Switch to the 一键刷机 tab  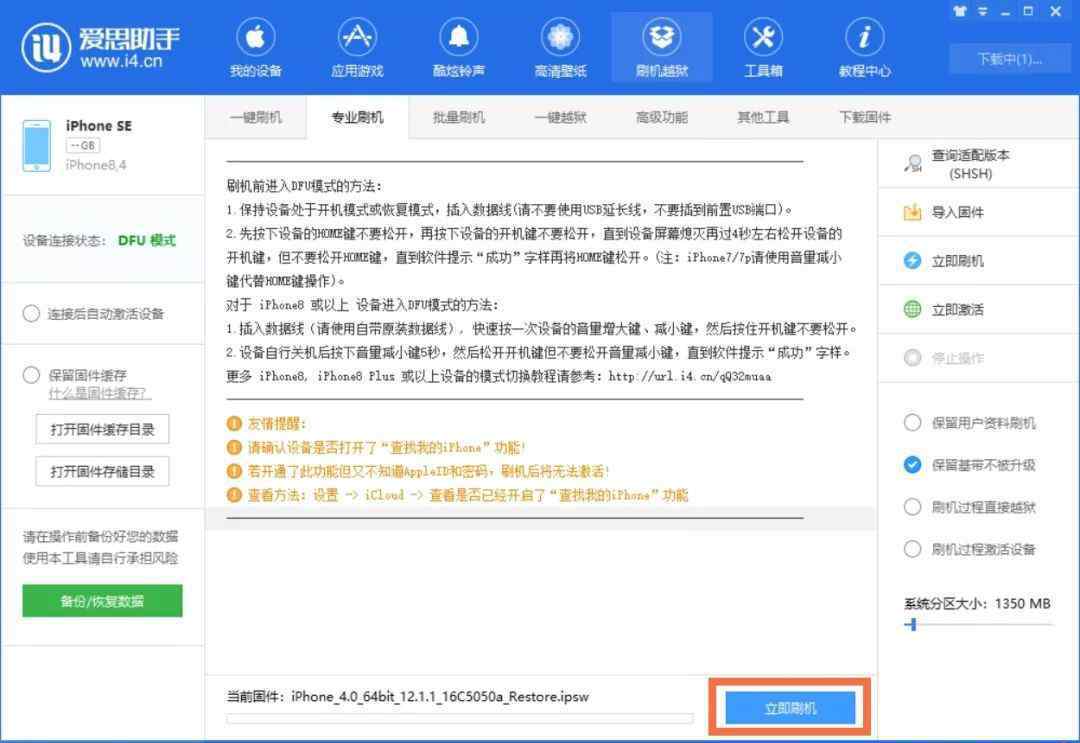point(256,117)
